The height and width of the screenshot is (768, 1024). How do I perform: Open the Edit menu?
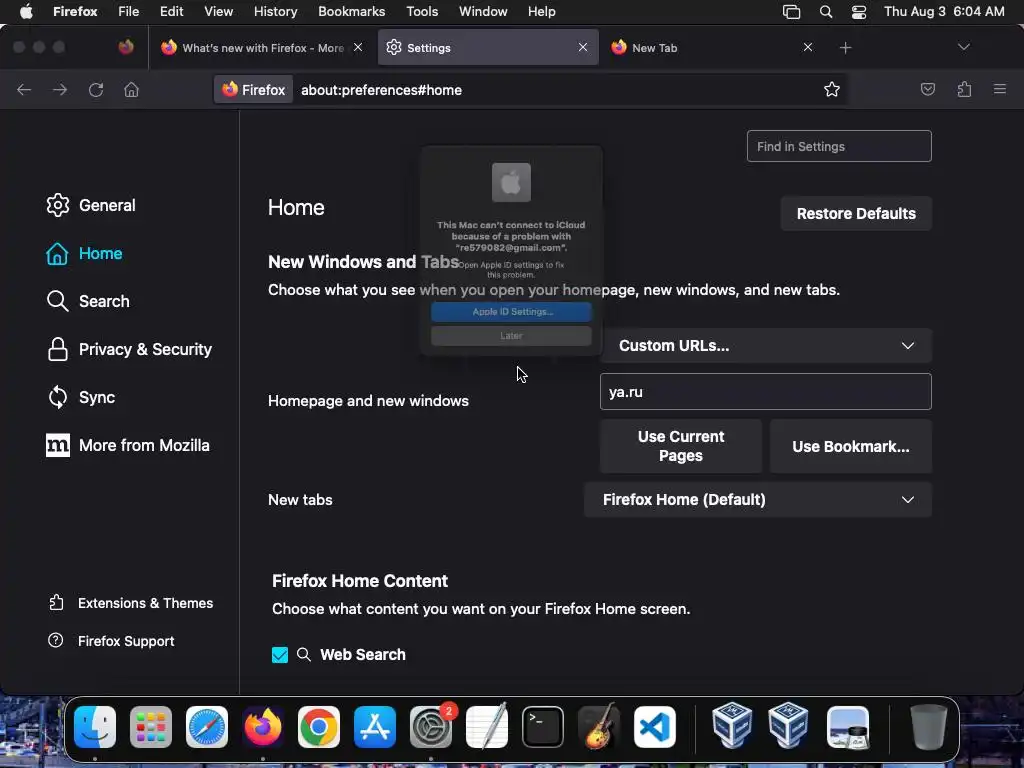tap(171, 11)
